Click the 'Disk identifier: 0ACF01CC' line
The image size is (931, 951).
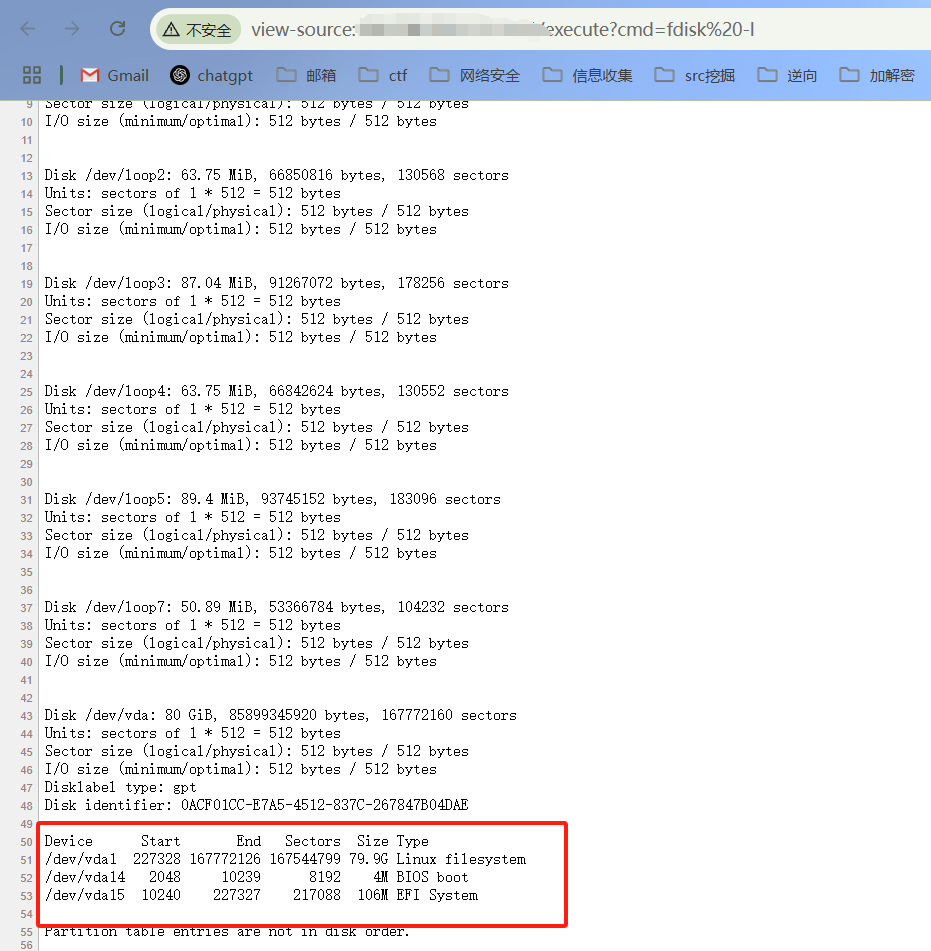[x=256, y=805]
